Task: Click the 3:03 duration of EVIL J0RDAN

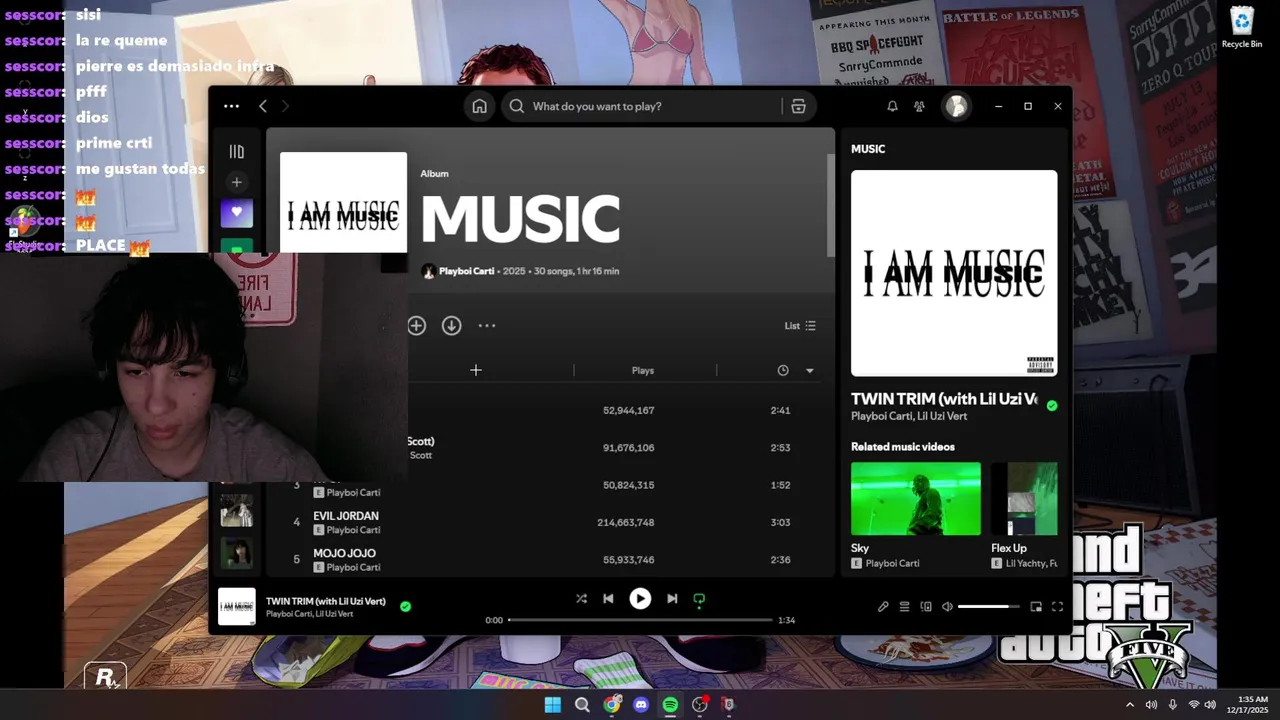Action: [781, 523]
